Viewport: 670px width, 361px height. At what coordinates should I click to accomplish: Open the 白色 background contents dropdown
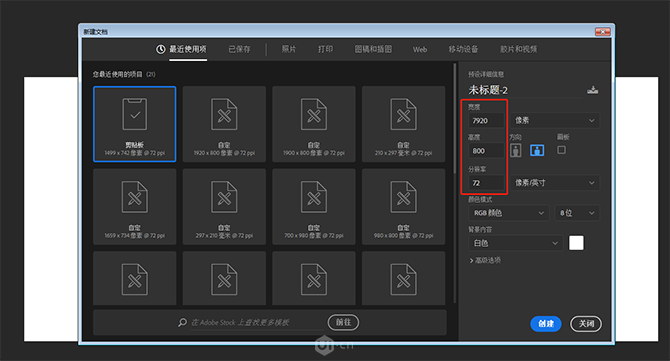pyautogui.click(x=515, y=243)
